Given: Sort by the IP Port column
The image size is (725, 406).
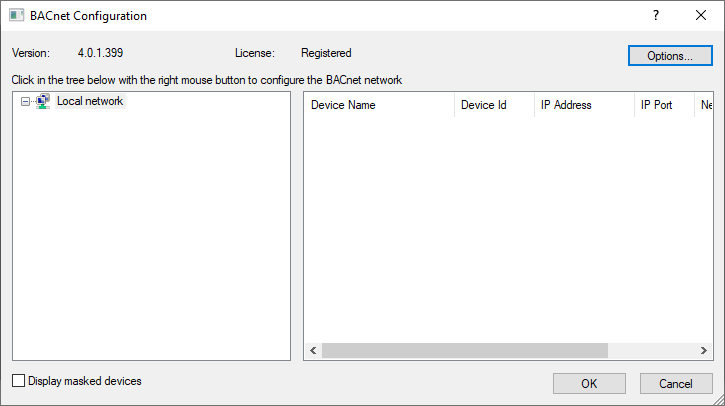Looking at the screenshot, I should [656, 105].
